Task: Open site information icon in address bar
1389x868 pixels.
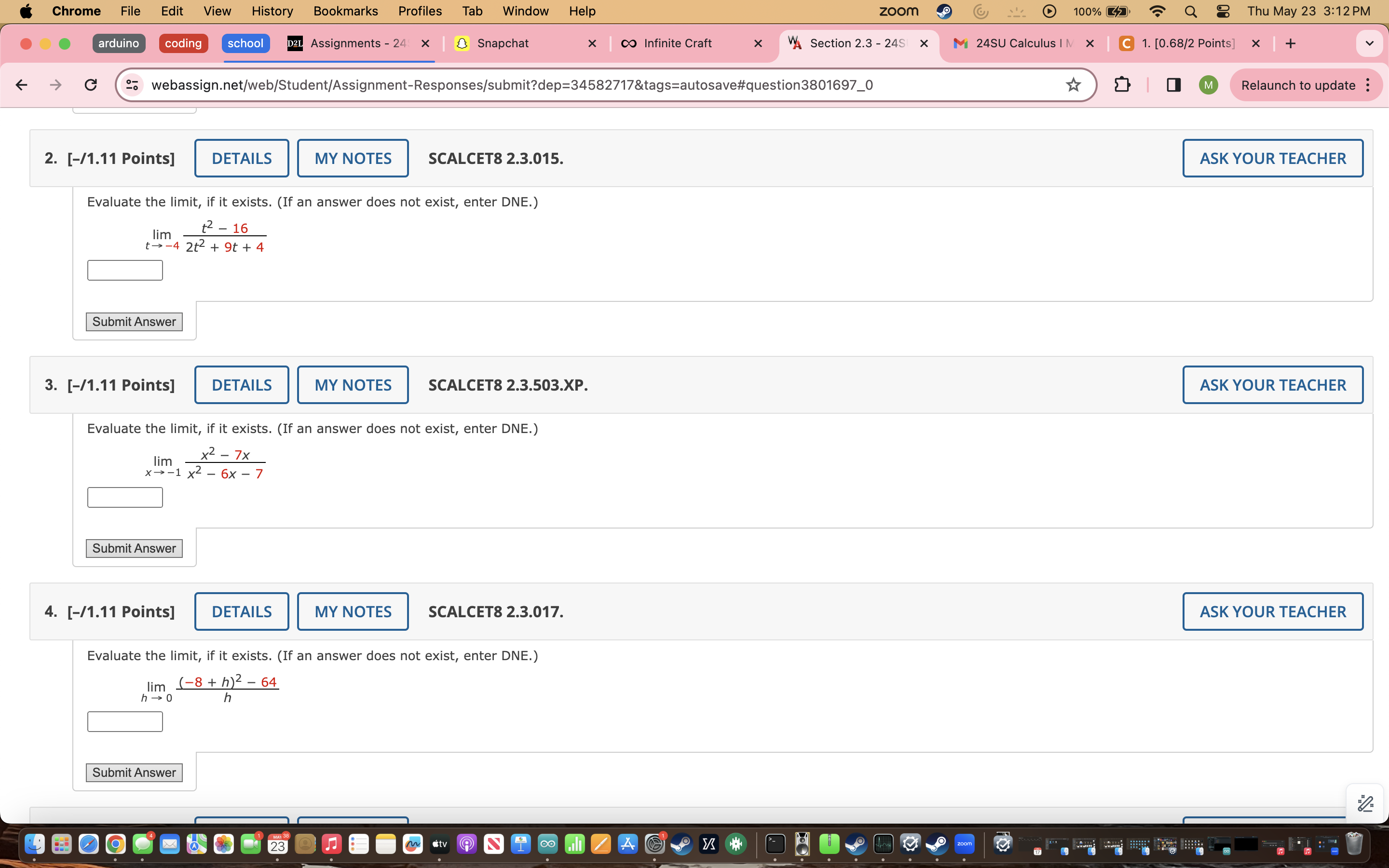Action: tap(132, 85)
